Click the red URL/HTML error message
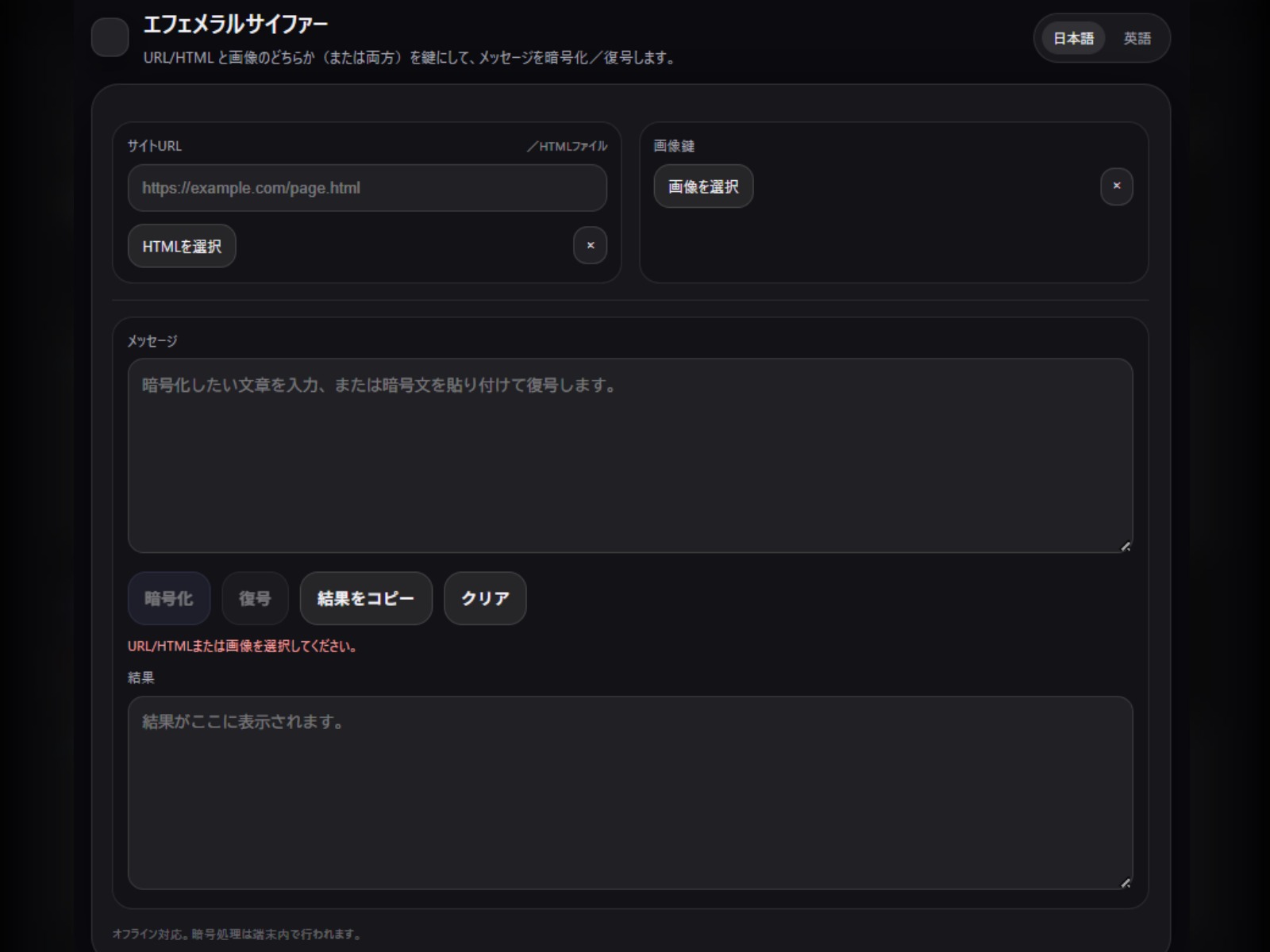Image resolution: width=1270 pixels, height=952 pixels. point(242,646)
